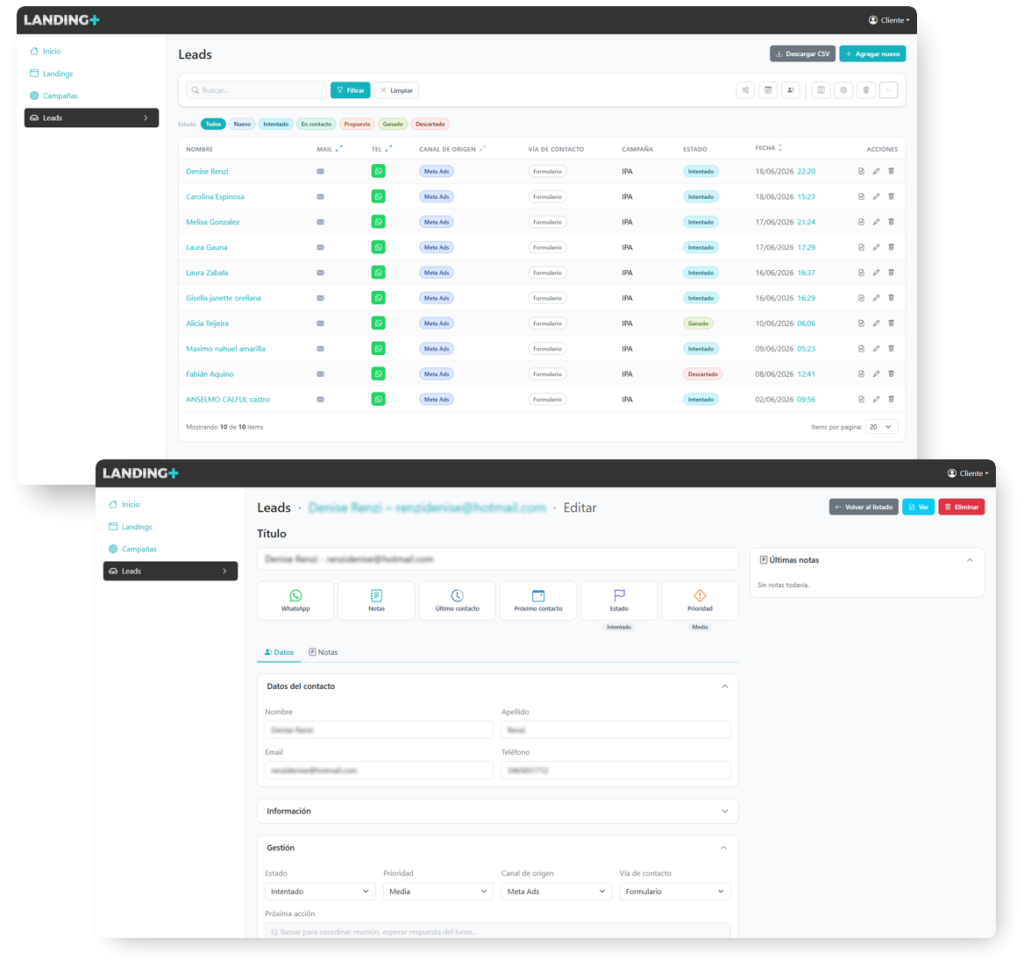Change the items per page dropdown
Viewport: 1024px width, 966px height.
(881, 427)
